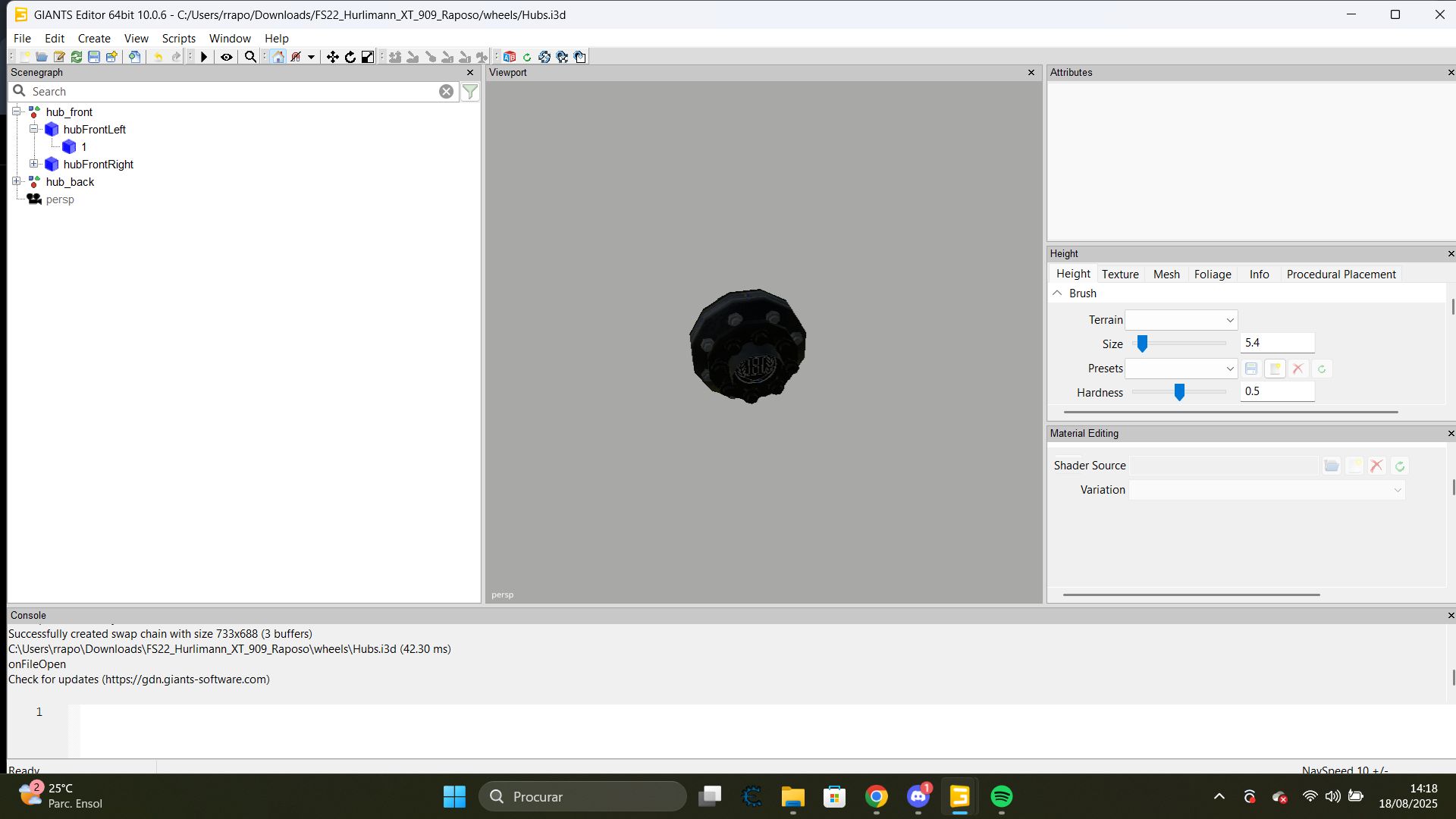The width and height of the screenshot is (1456, 819).
Task: Switch to the Texture tab
Action: pyautogui.click(x=1120, y=275)
